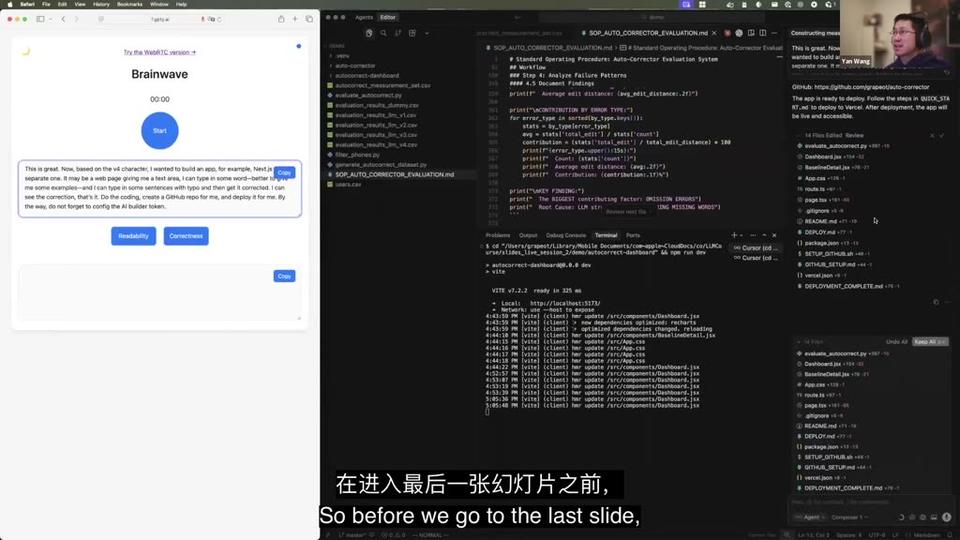Switch to Editor mode in Cursor
Viewport: 960px width, 540px height.
click(388, 17)
